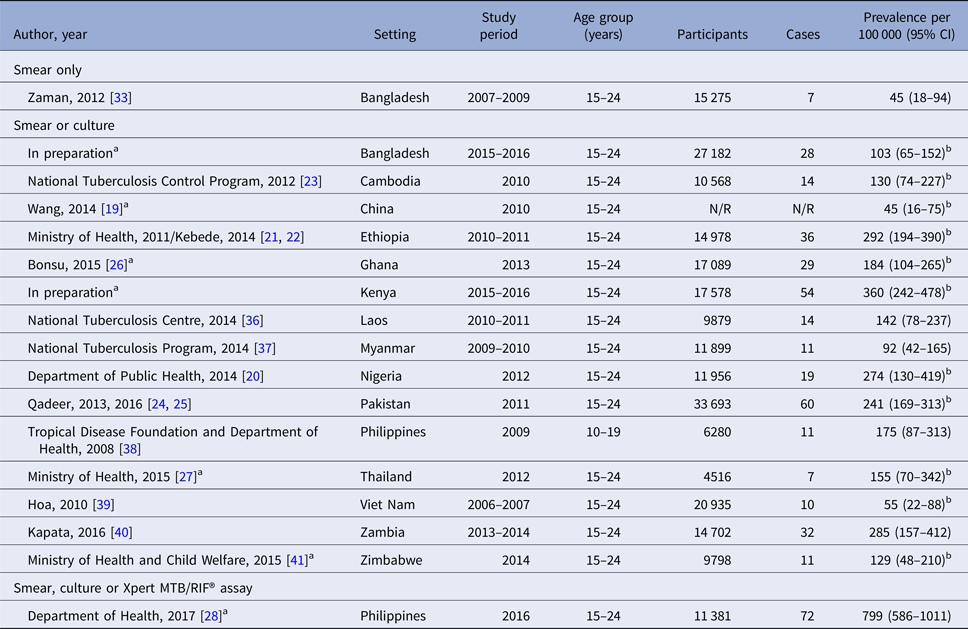Follow citation 37 in the Myanmar row

[x=263, y=348]
